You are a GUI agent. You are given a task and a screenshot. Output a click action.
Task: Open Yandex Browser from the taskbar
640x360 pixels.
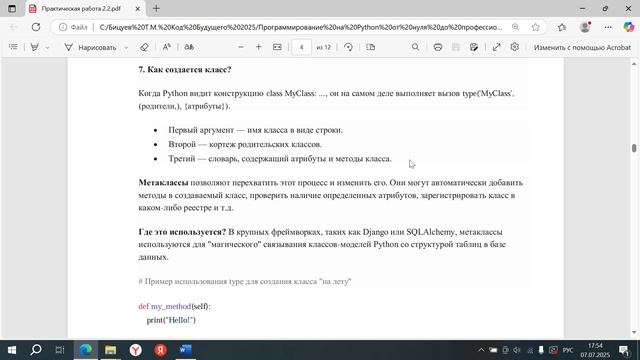tap(136, 350)
